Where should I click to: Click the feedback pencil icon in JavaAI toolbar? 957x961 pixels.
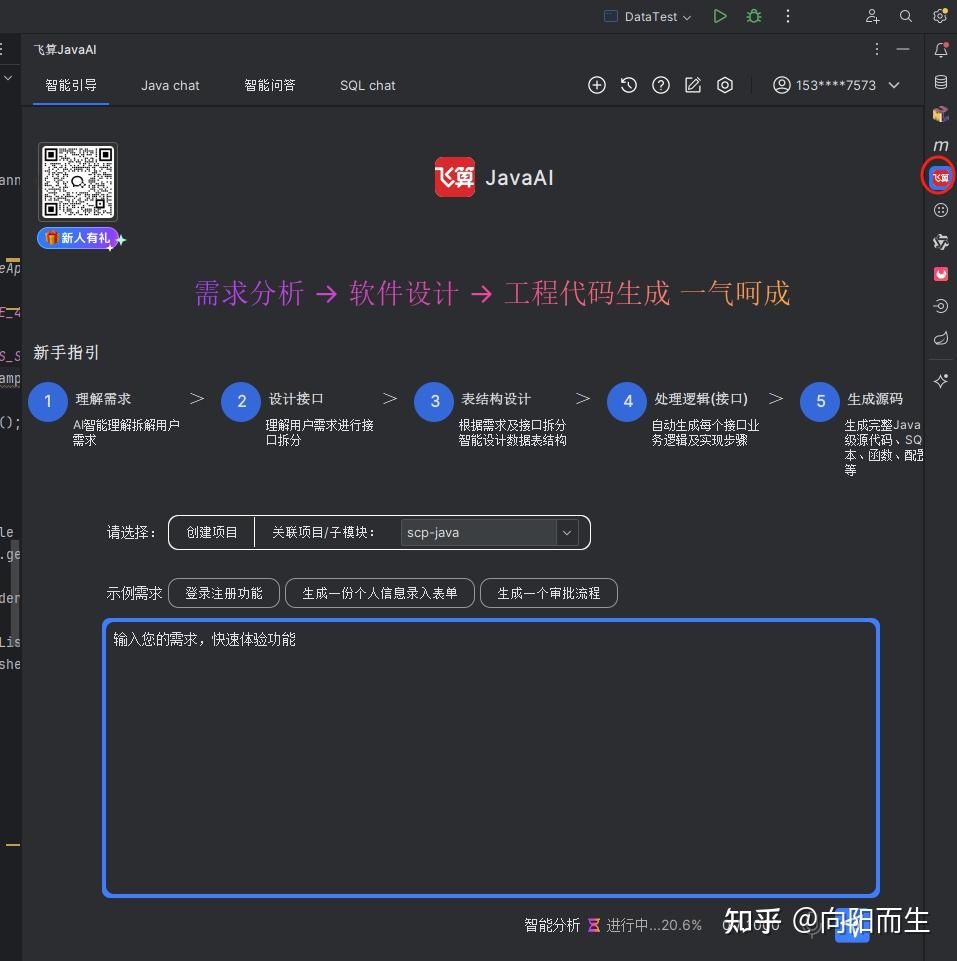click(692, 85)
